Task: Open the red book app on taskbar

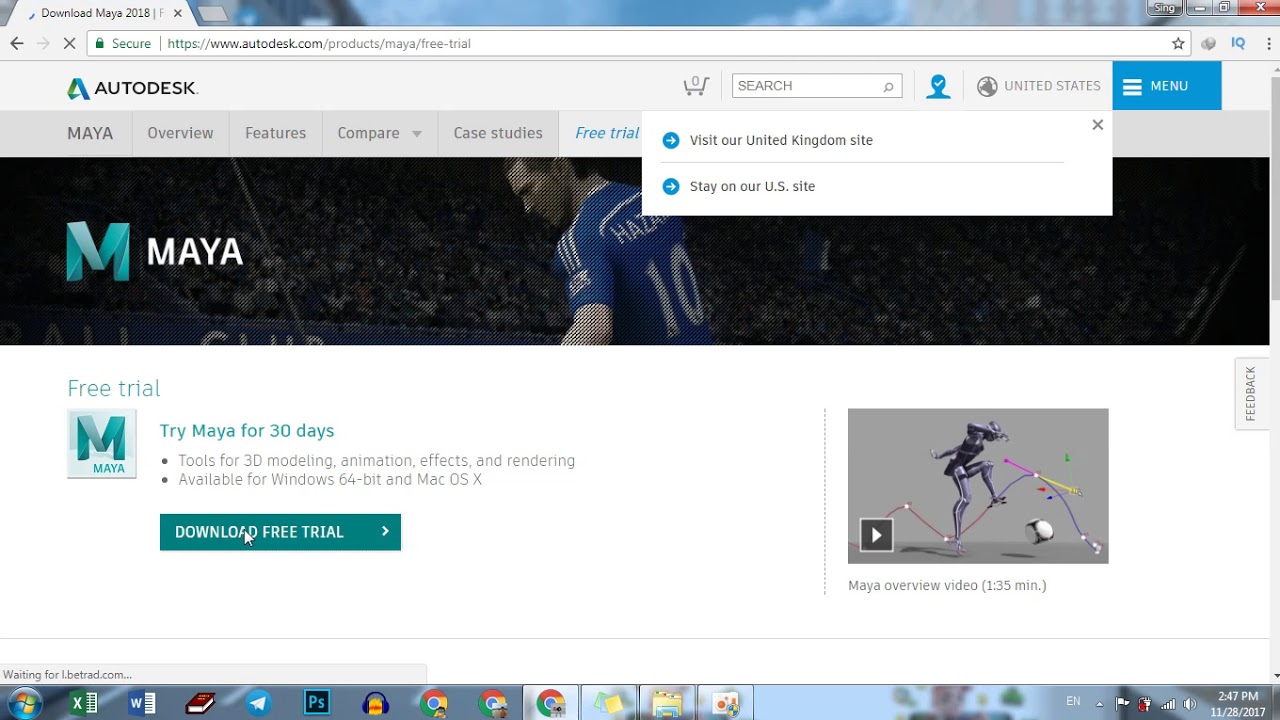Action: pyautogui.click(x=200, y=703)
